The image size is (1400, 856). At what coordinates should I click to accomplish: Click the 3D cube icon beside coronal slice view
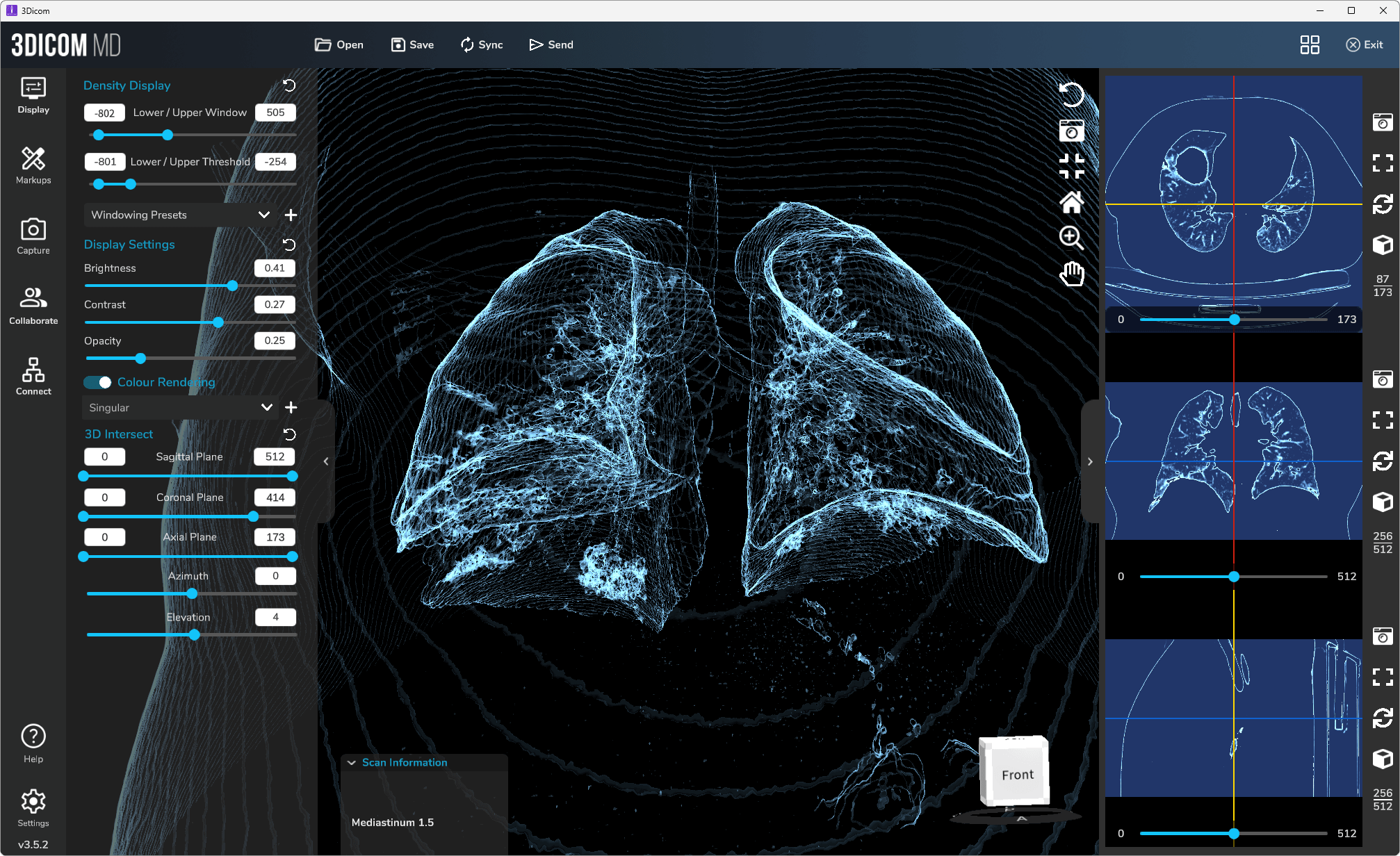[1383, 502]
